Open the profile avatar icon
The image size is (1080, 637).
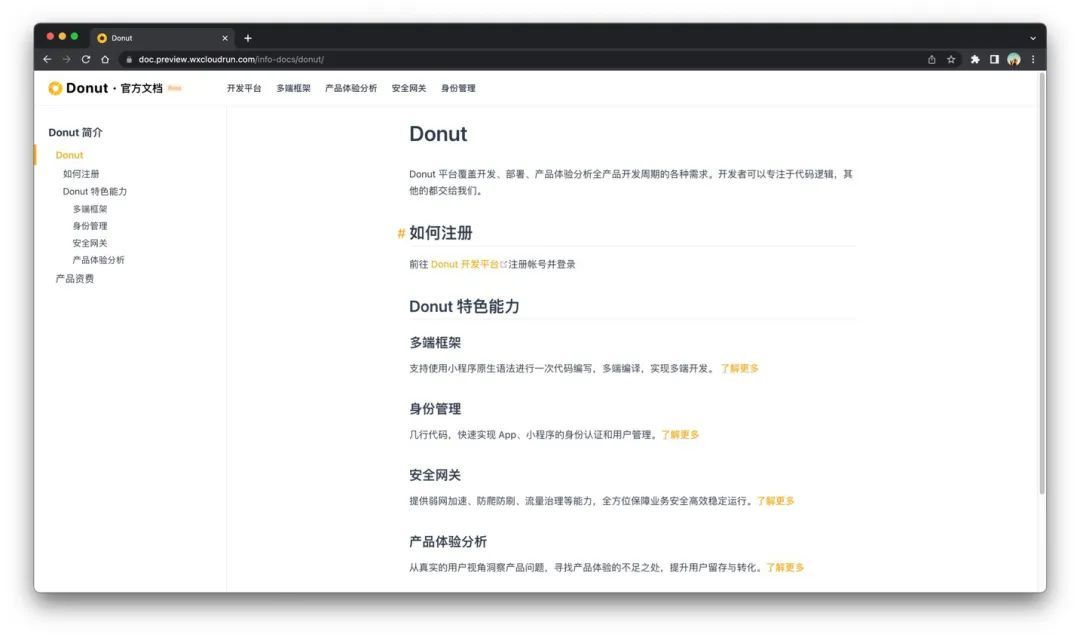pyautogui.click(x=1013, y=59)
